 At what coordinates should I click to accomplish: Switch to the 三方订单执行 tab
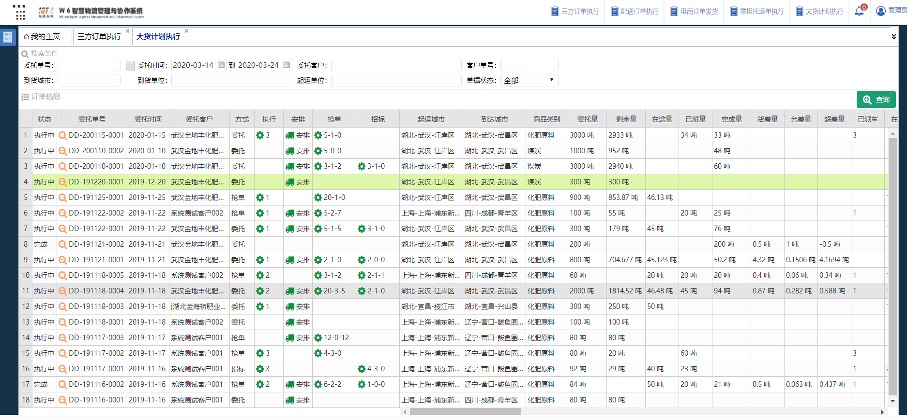point(99,37)
